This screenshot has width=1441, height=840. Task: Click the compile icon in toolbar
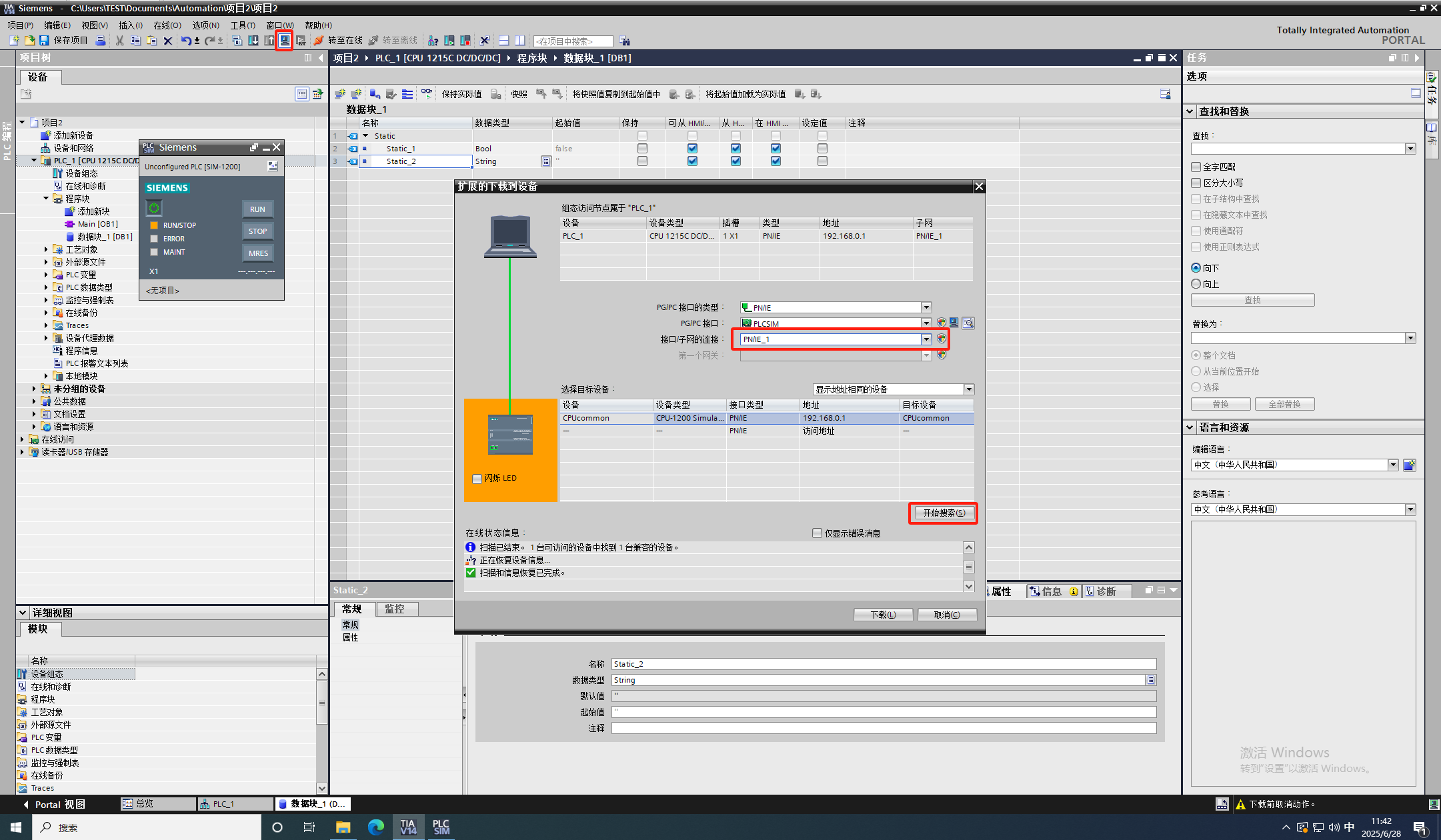tap(237, 41)
